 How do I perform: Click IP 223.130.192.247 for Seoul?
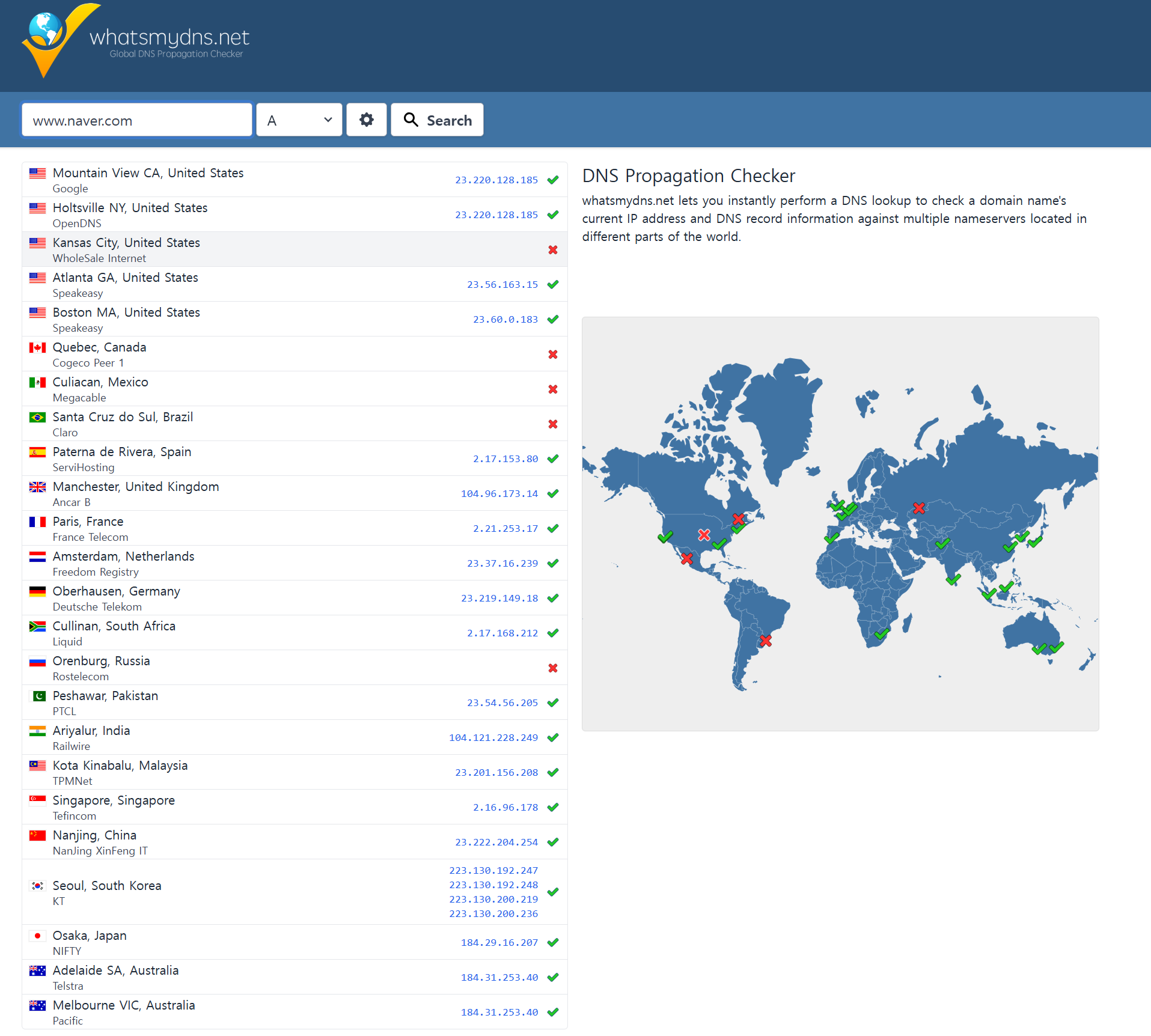[x=493, y=870]
